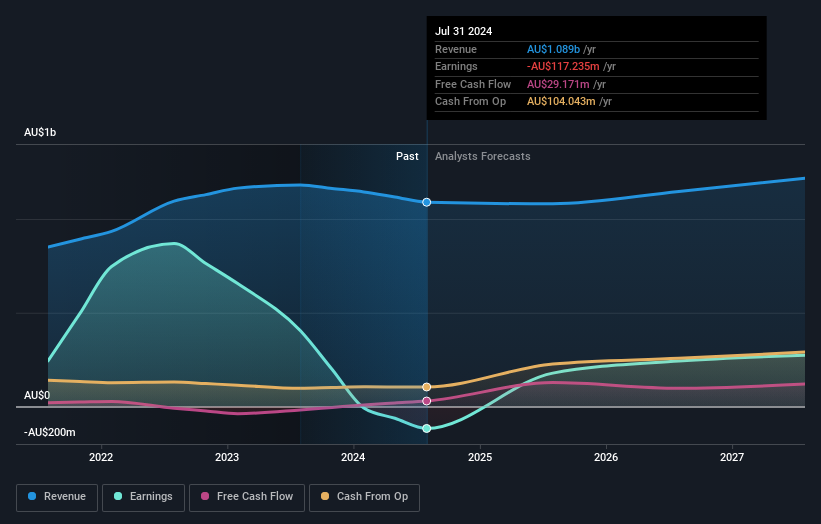This screenshot has width=821, height=524.
Task: Click the AU$1b y-axis label
Action: 40,132
